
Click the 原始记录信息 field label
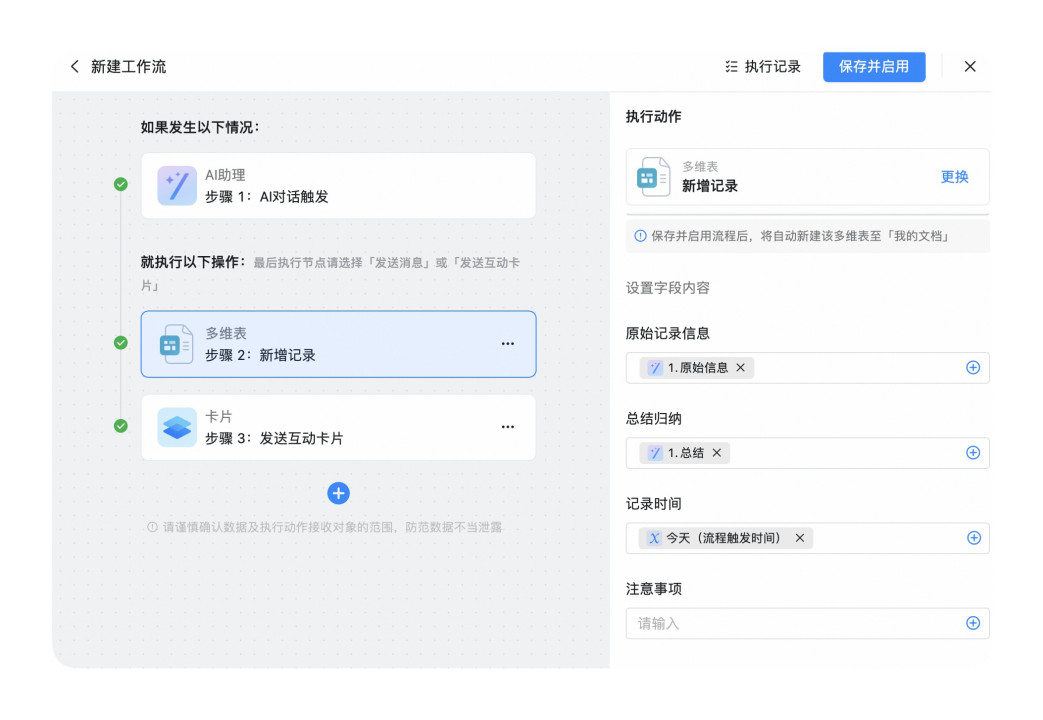tap(668, 333)
